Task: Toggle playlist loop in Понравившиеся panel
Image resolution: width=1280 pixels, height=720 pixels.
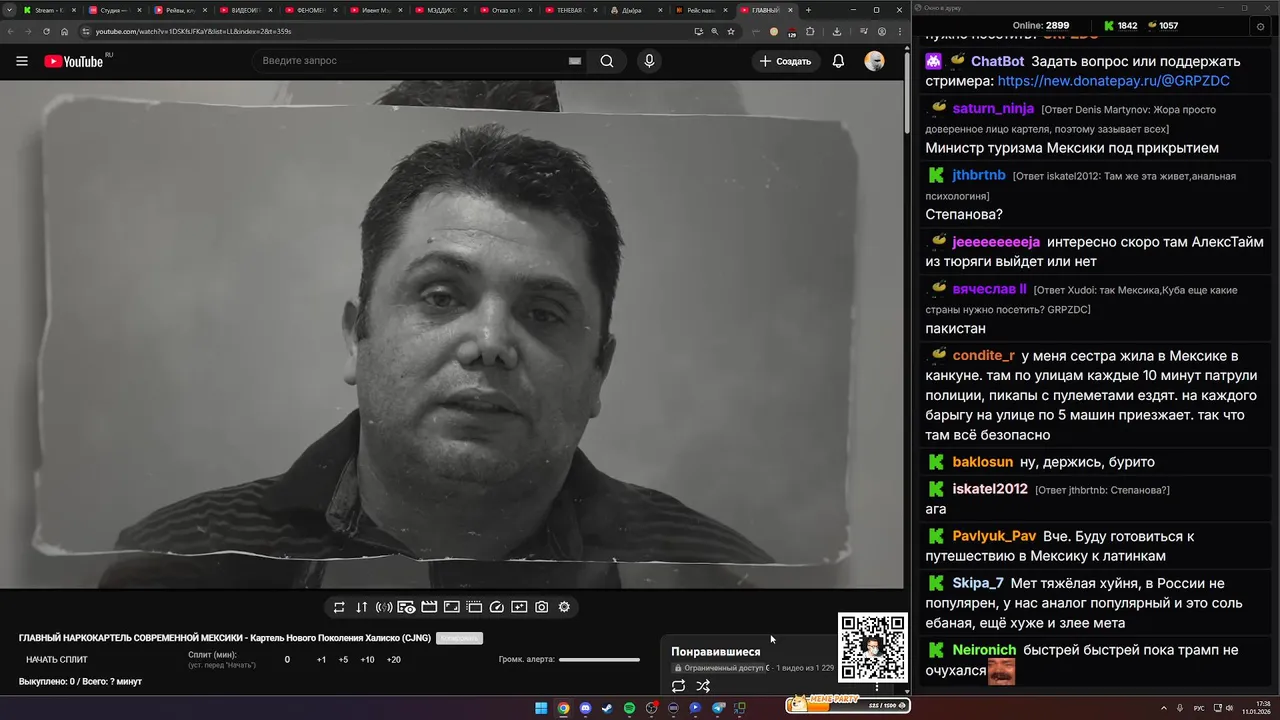Action: 678,686
